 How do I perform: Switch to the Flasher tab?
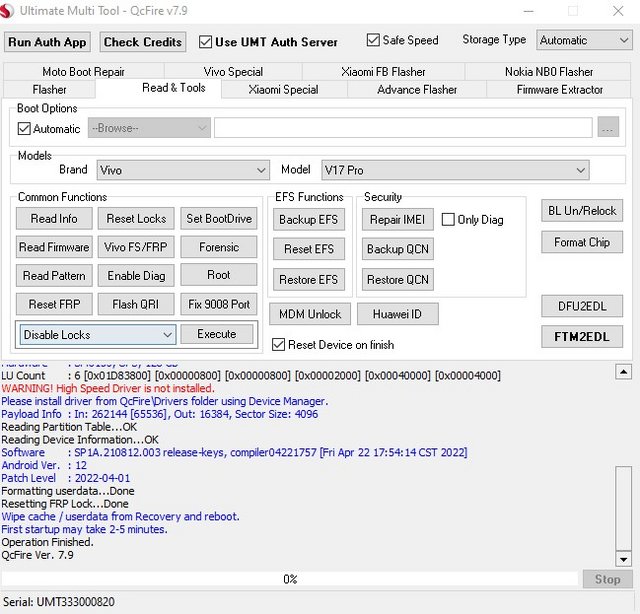[49, 89]
